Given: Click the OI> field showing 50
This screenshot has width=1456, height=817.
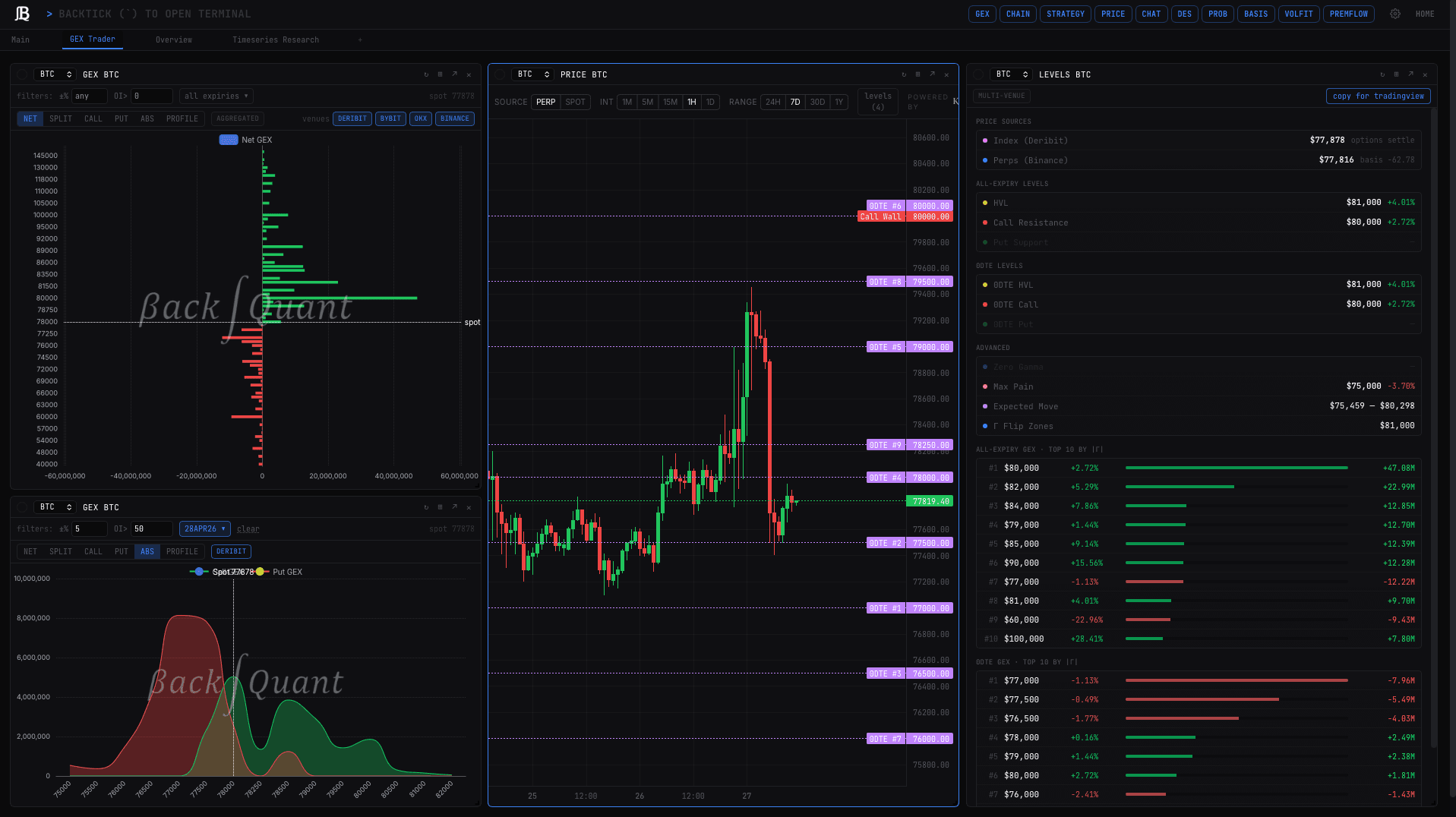Looking at the screenshot, I should 152,528.
